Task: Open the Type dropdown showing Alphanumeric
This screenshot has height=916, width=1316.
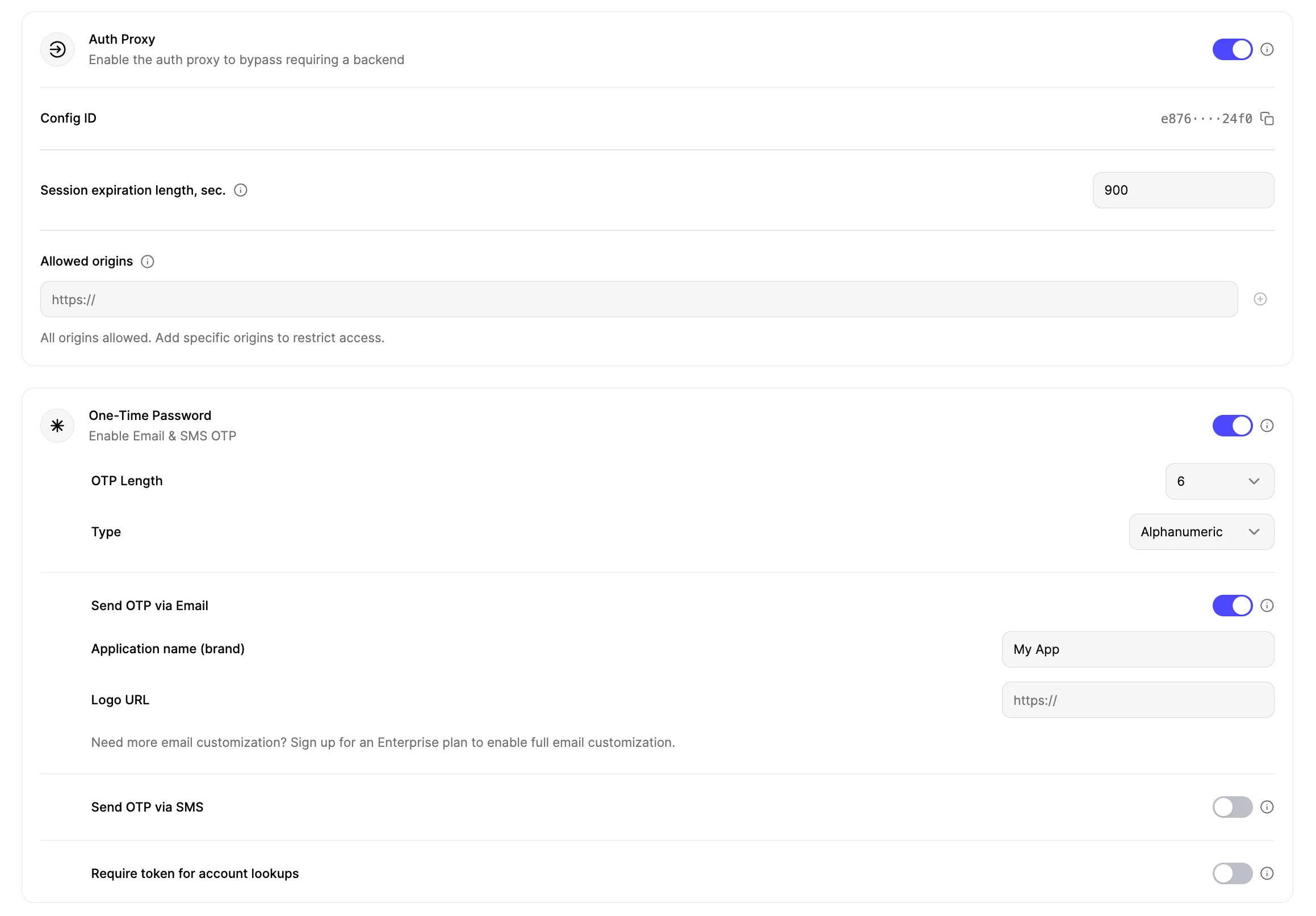Action: (1202, 532)
